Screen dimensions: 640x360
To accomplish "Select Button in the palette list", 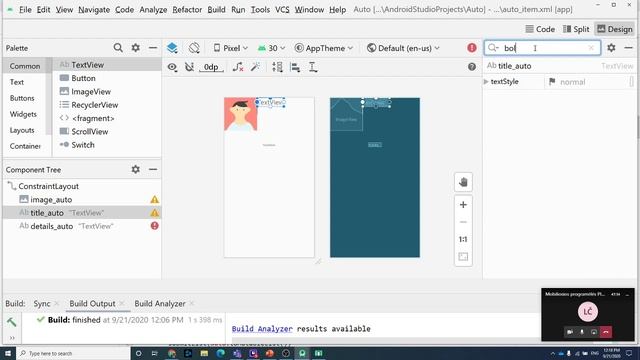I will click(x=83, y=78).
